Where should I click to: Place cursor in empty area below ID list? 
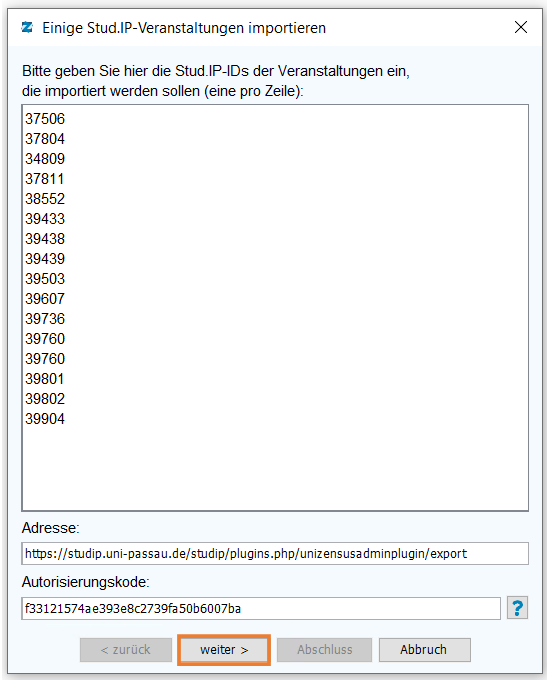pos(275,468)
